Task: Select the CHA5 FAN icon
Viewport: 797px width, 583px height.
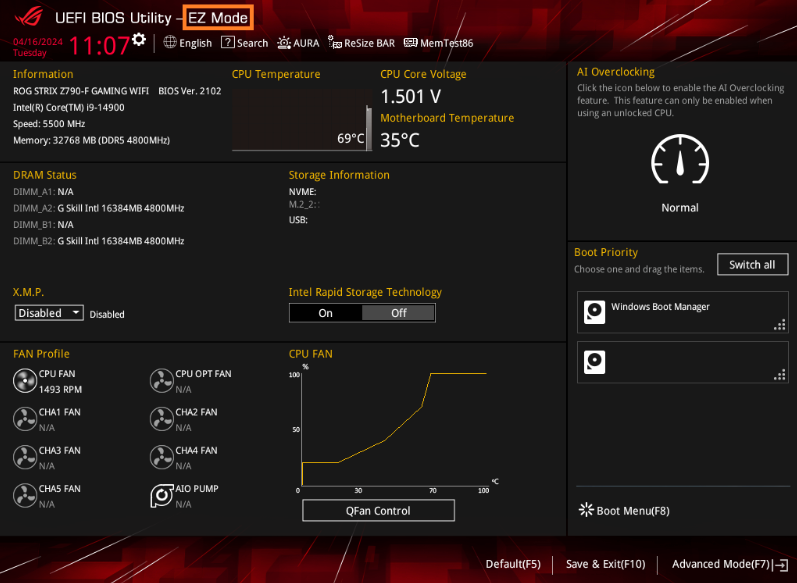Action: 24,496
